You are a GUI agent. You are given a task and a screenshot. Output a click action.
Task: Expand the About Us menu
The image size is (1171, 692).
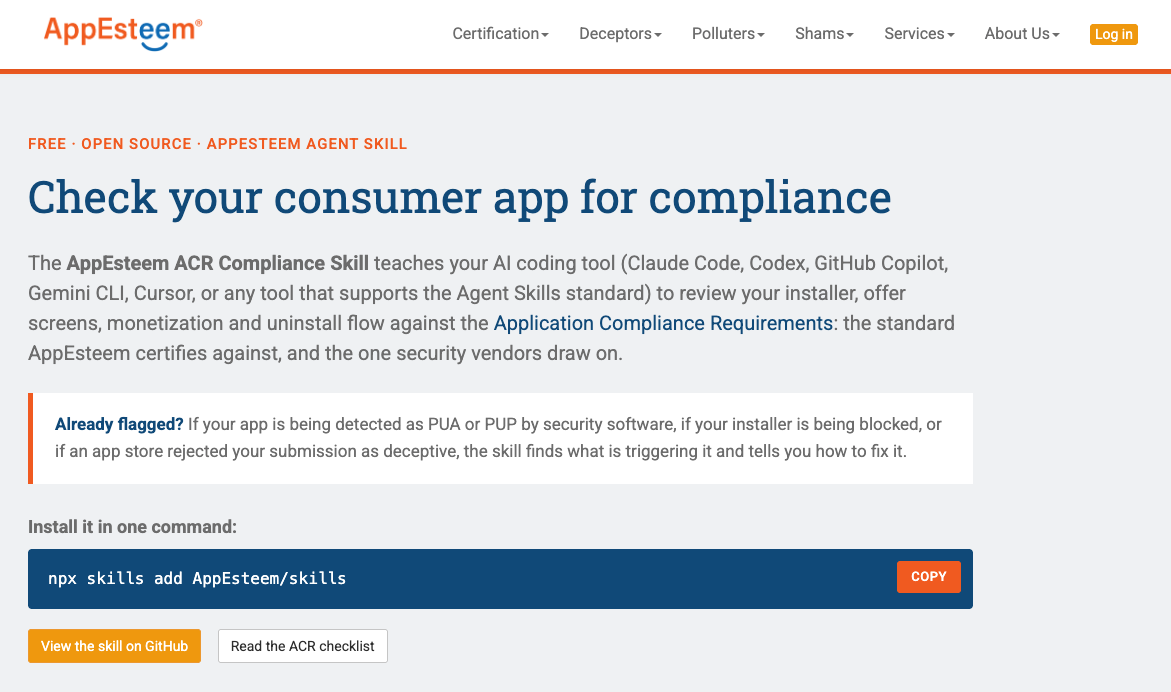[1022, 34]
